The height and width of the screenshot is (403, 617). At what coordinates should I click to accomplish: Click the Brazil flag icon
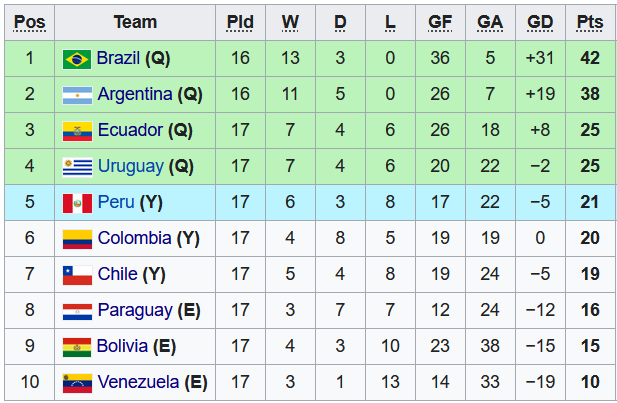click(x=76, y=59)
